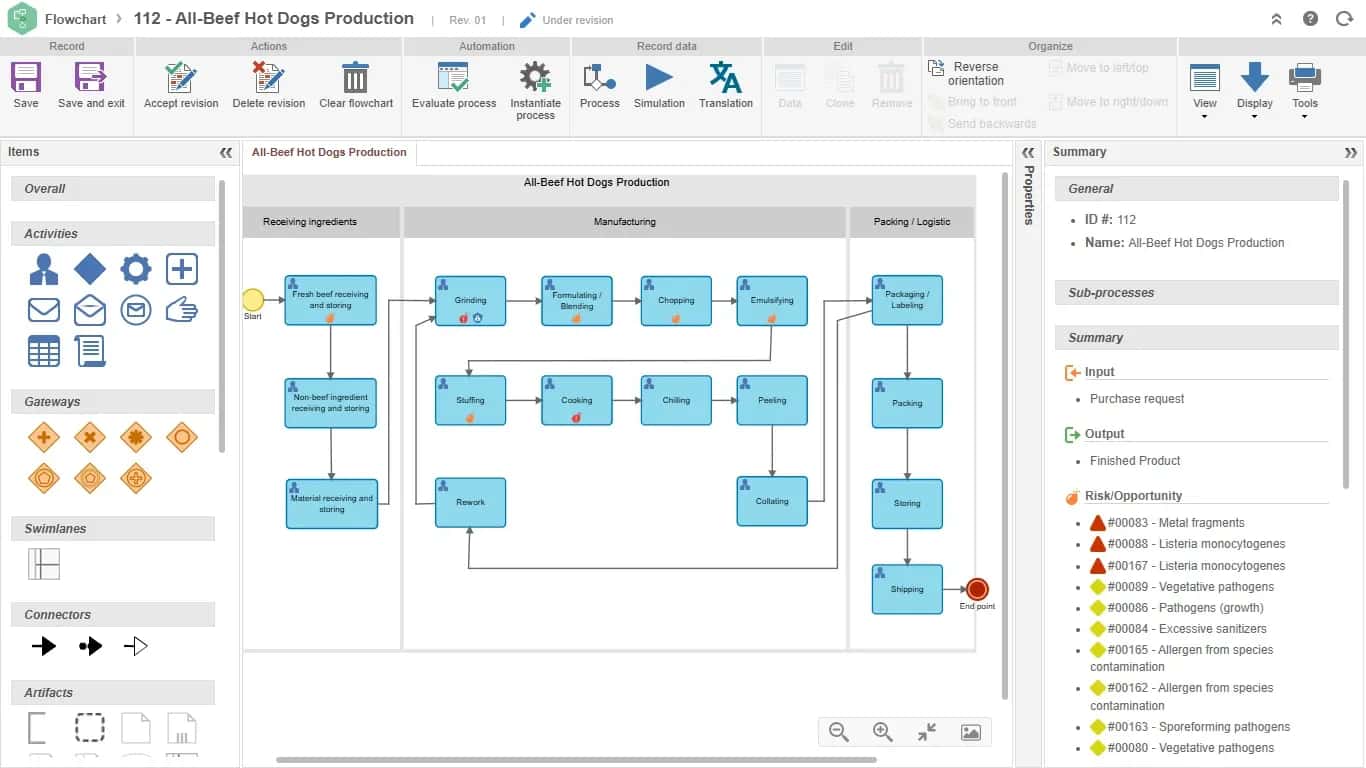The image size is (1366, 768).
Task: Select the All-Beef Hot Dogs Production tab
Action: (329, 153)
